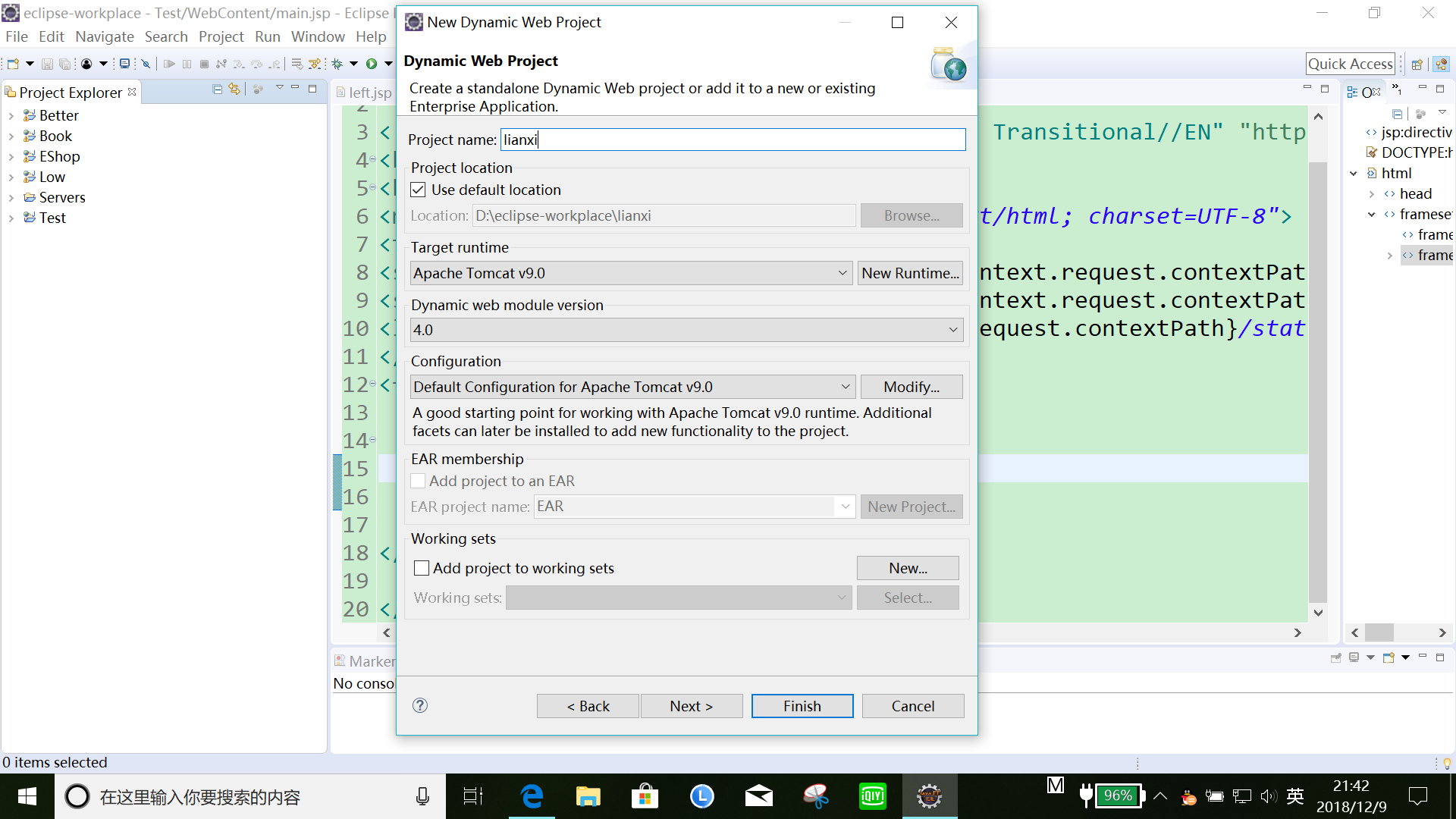The image size is (1456, 819).
Task: Click the Drop to Frame icon
Action: (297, 64)
